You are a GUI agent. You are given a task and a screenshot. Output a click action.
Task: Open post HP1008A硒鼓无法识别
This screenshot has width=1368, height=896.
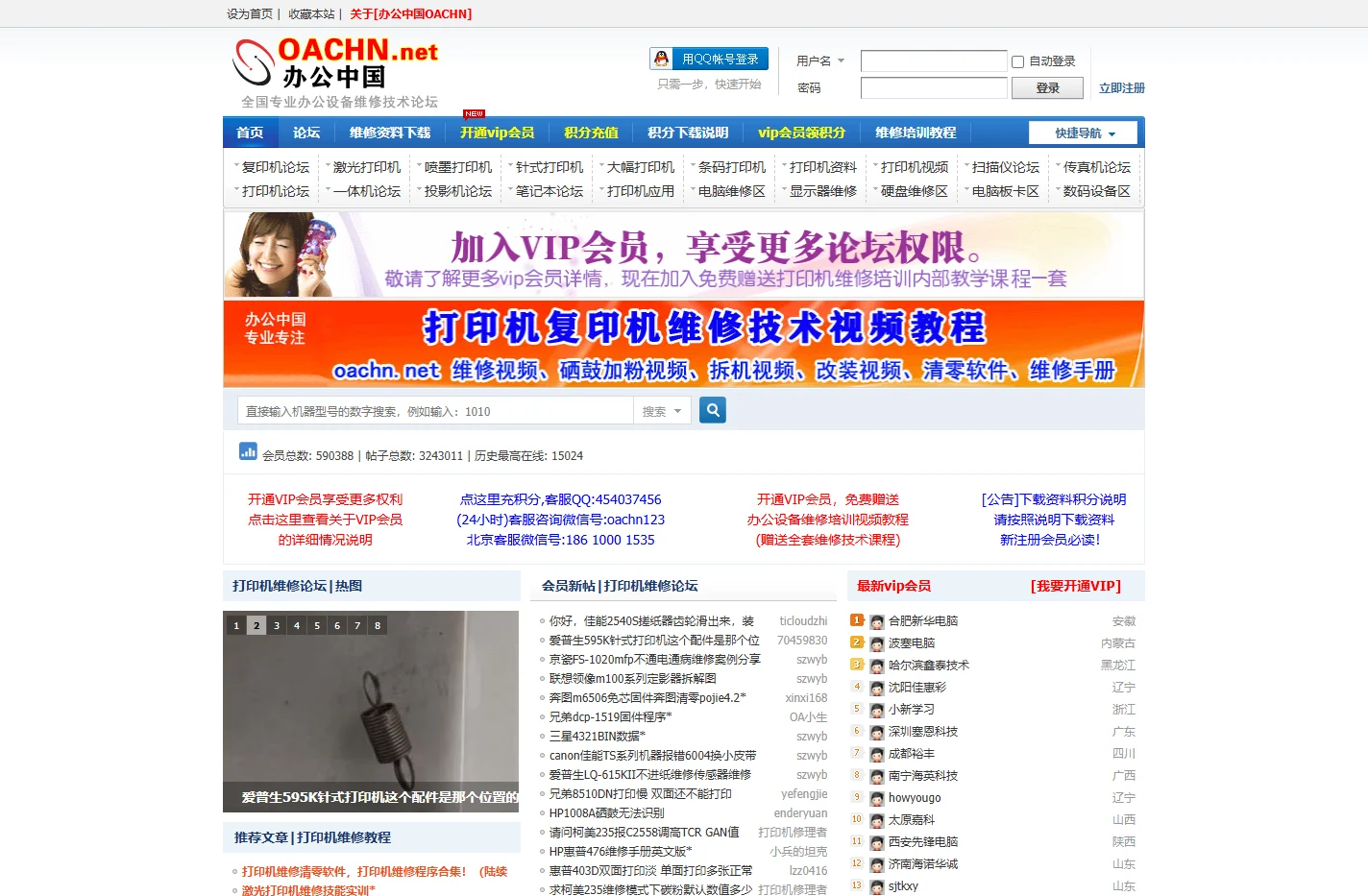point(607,813)
